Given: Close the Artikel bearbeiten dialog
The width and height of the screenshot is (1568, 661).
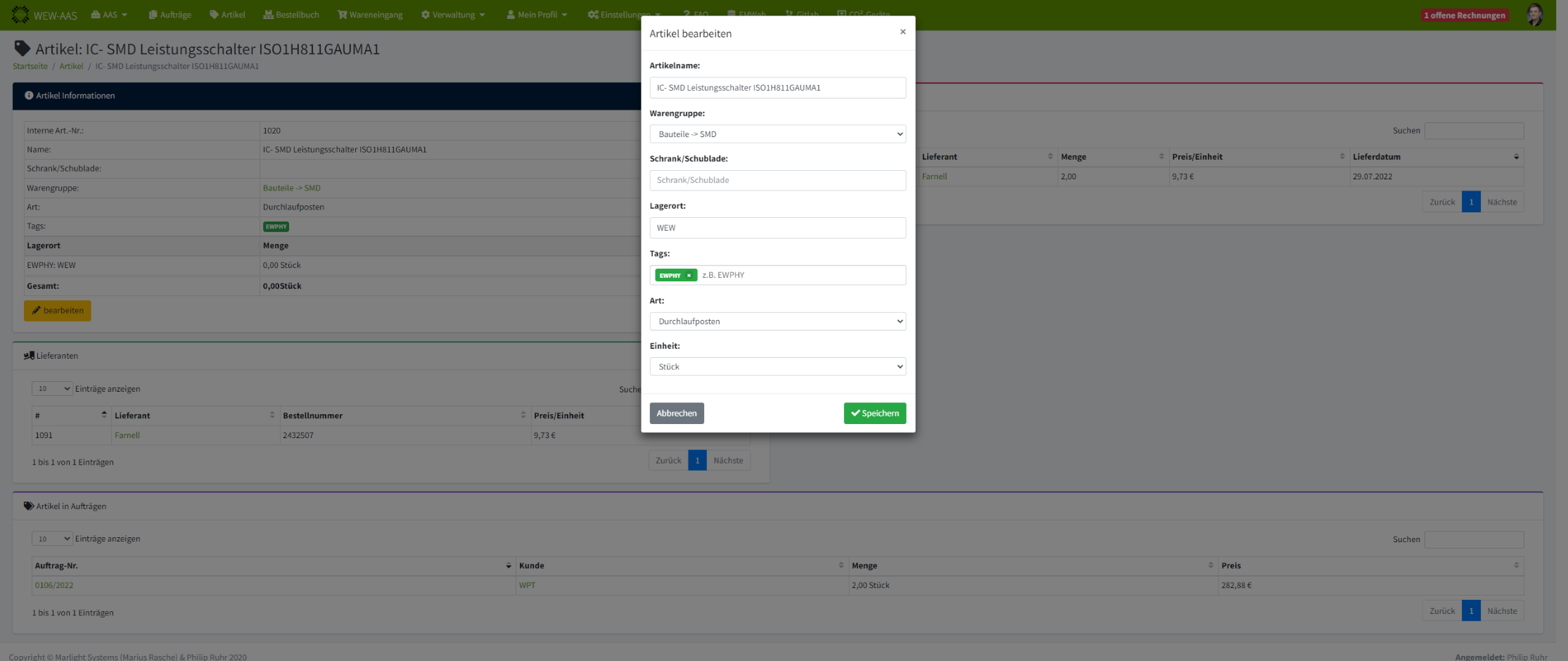Looking at the screenshot, I should pos(903,32).
